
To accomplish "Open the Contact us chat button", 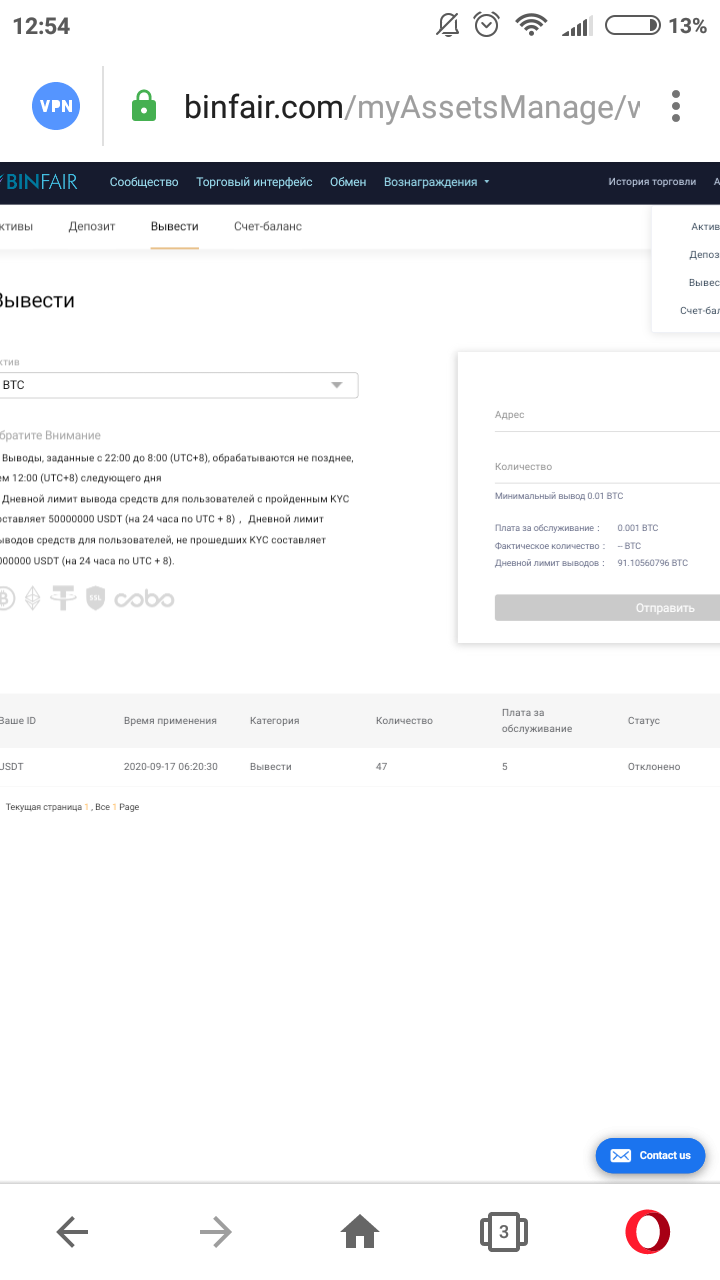I will (650, 1155).
